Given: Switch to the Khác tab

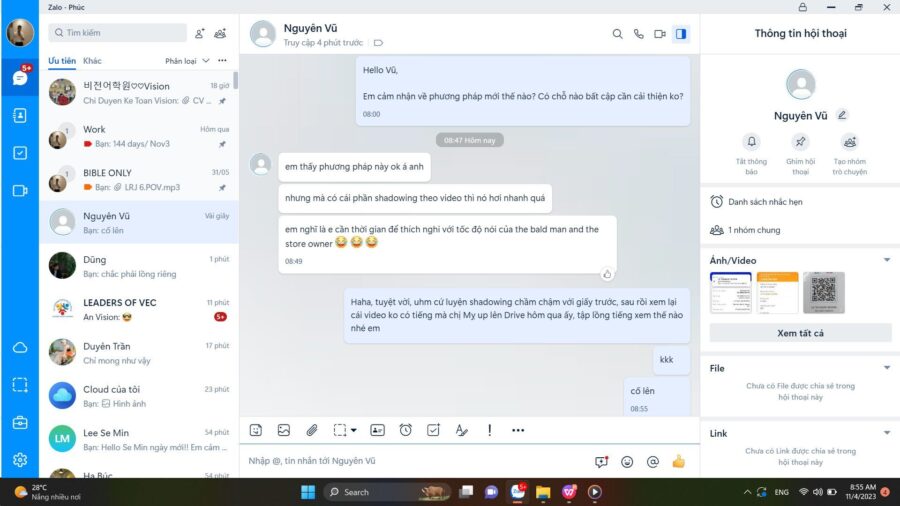Looking at the screenshot, I should (92, 61).
